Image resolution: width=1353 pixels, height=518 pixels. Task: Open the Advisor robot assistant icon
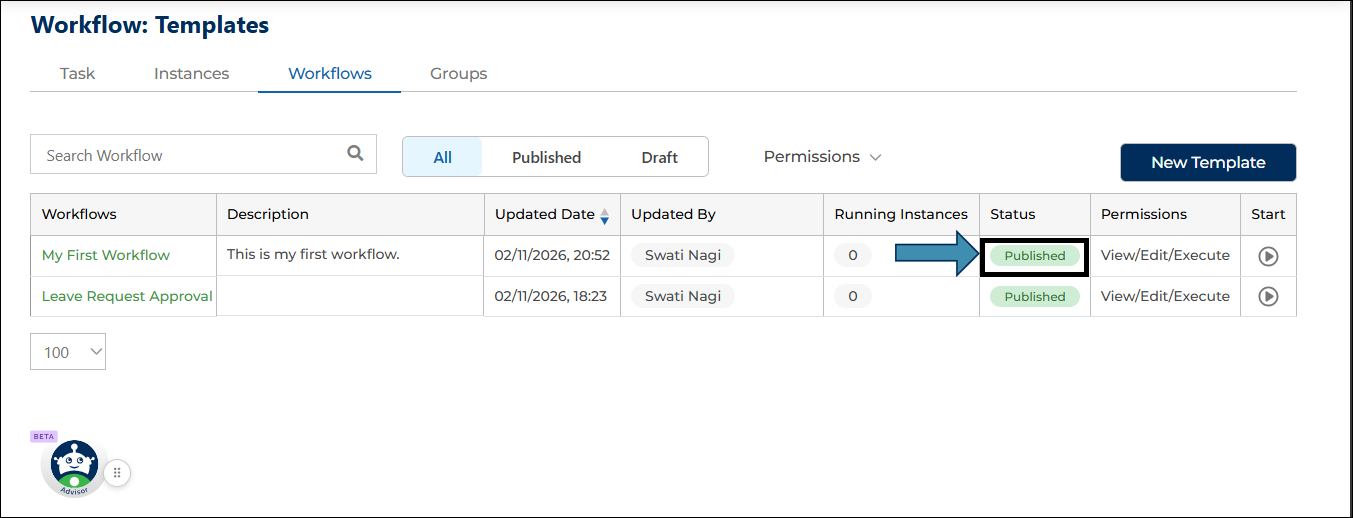click(x=73, y=467)
